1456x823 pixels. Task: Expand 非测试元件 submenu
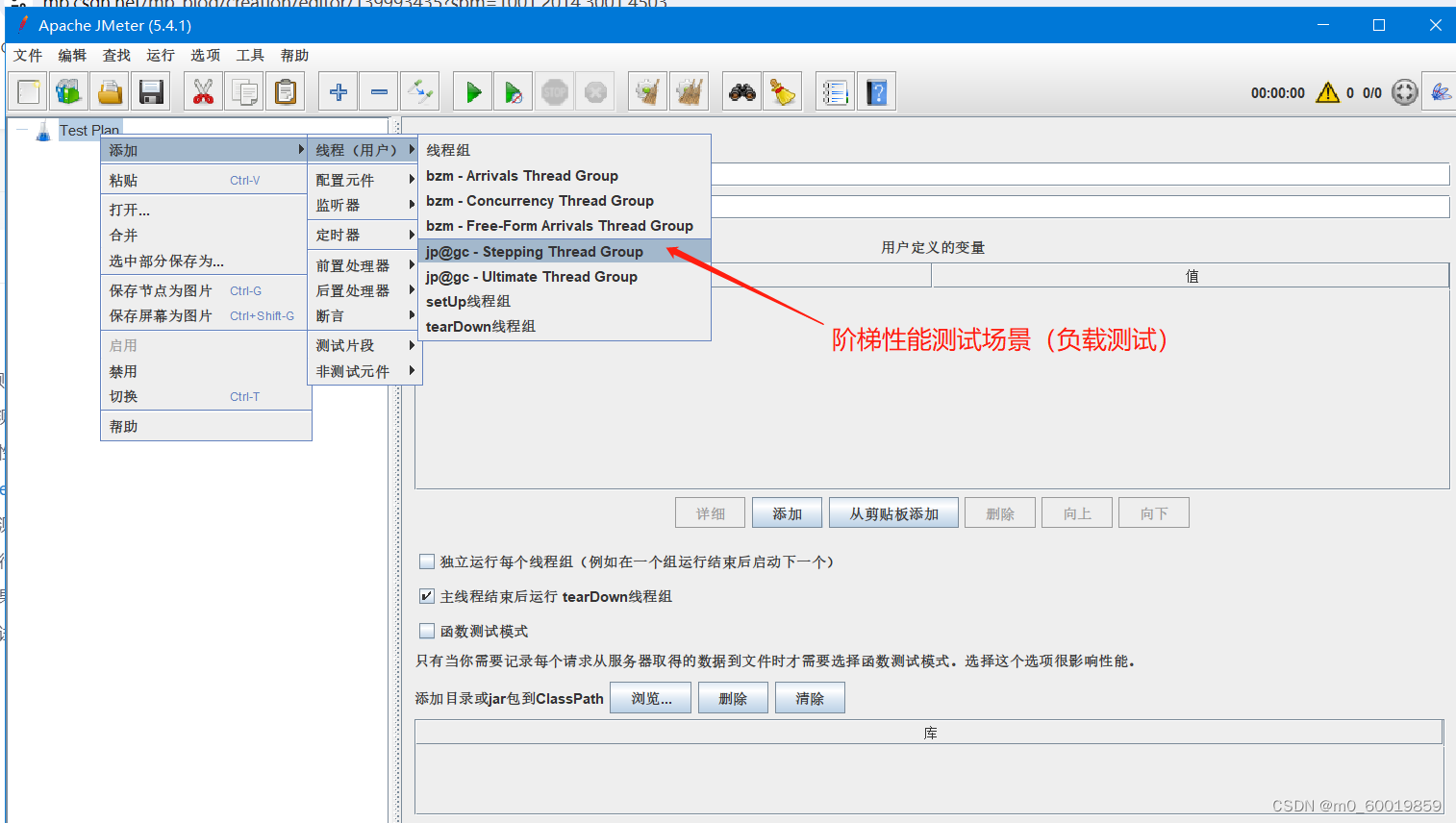[364, 371]
